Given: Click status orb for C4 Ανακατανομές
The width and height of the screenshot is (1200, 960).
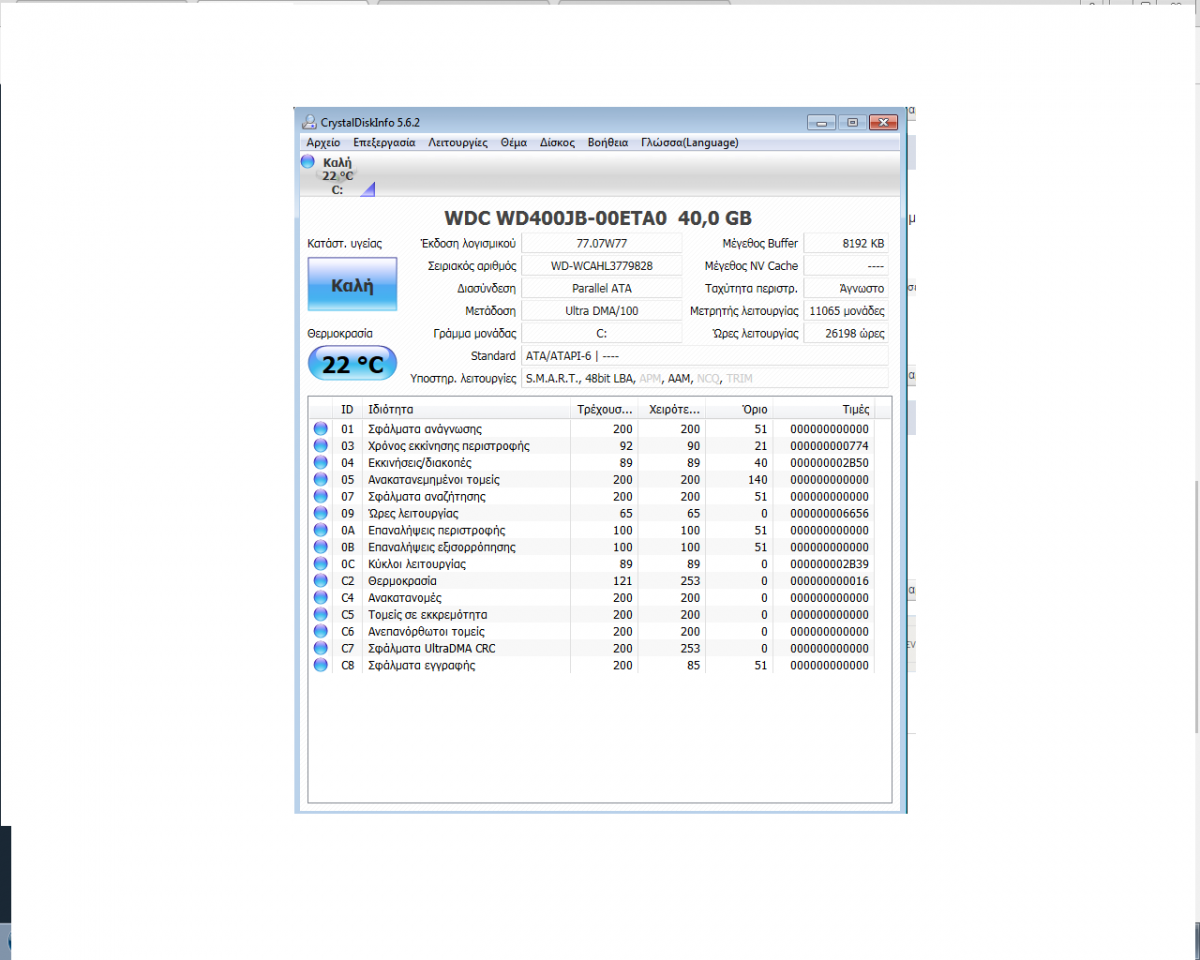Looking at the screenshot, I should click(x=321, y=598).
